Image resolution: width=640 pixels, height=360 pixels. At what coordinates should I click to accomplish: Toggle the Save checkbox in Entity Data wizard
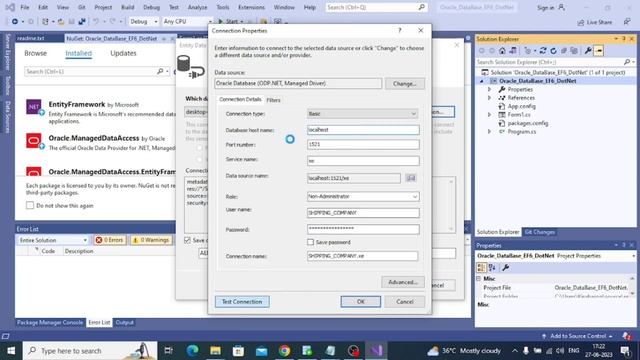(x=187, y=240)
